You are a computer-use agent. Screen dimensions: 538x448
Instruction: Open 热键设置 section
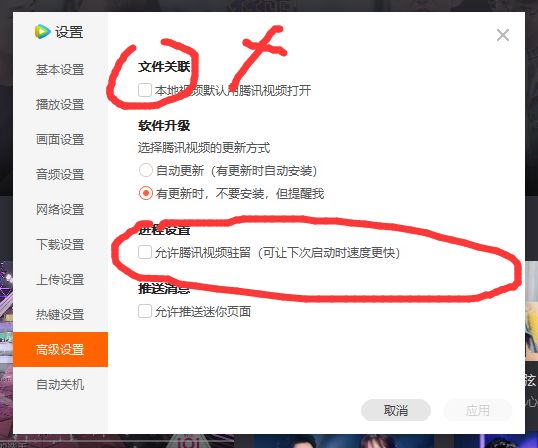click(60, 315)
